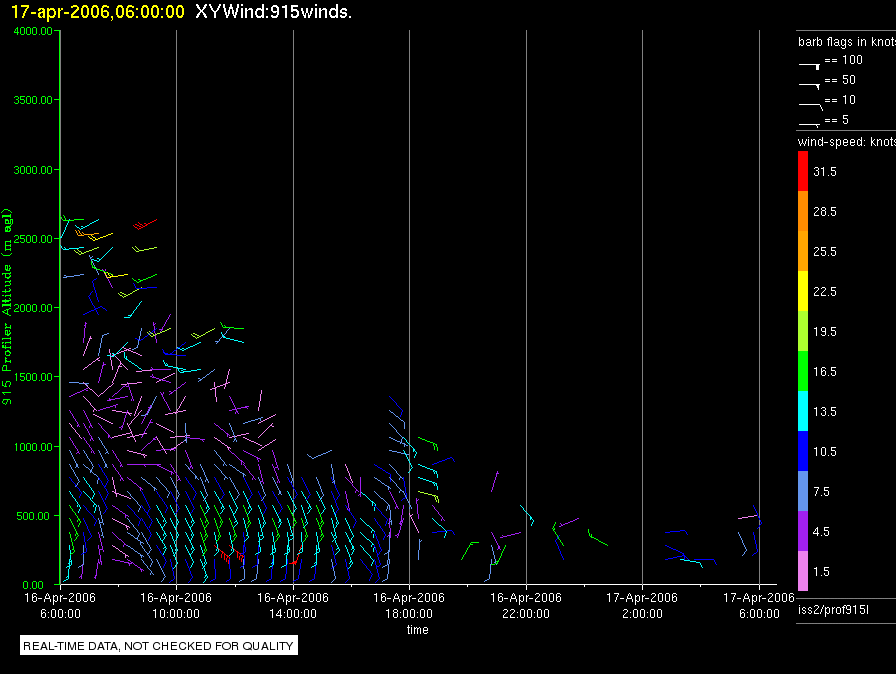Click the red 31.5 knots color swatch
The height and width of the screenshot is (674, 896).
click(803, 171)
